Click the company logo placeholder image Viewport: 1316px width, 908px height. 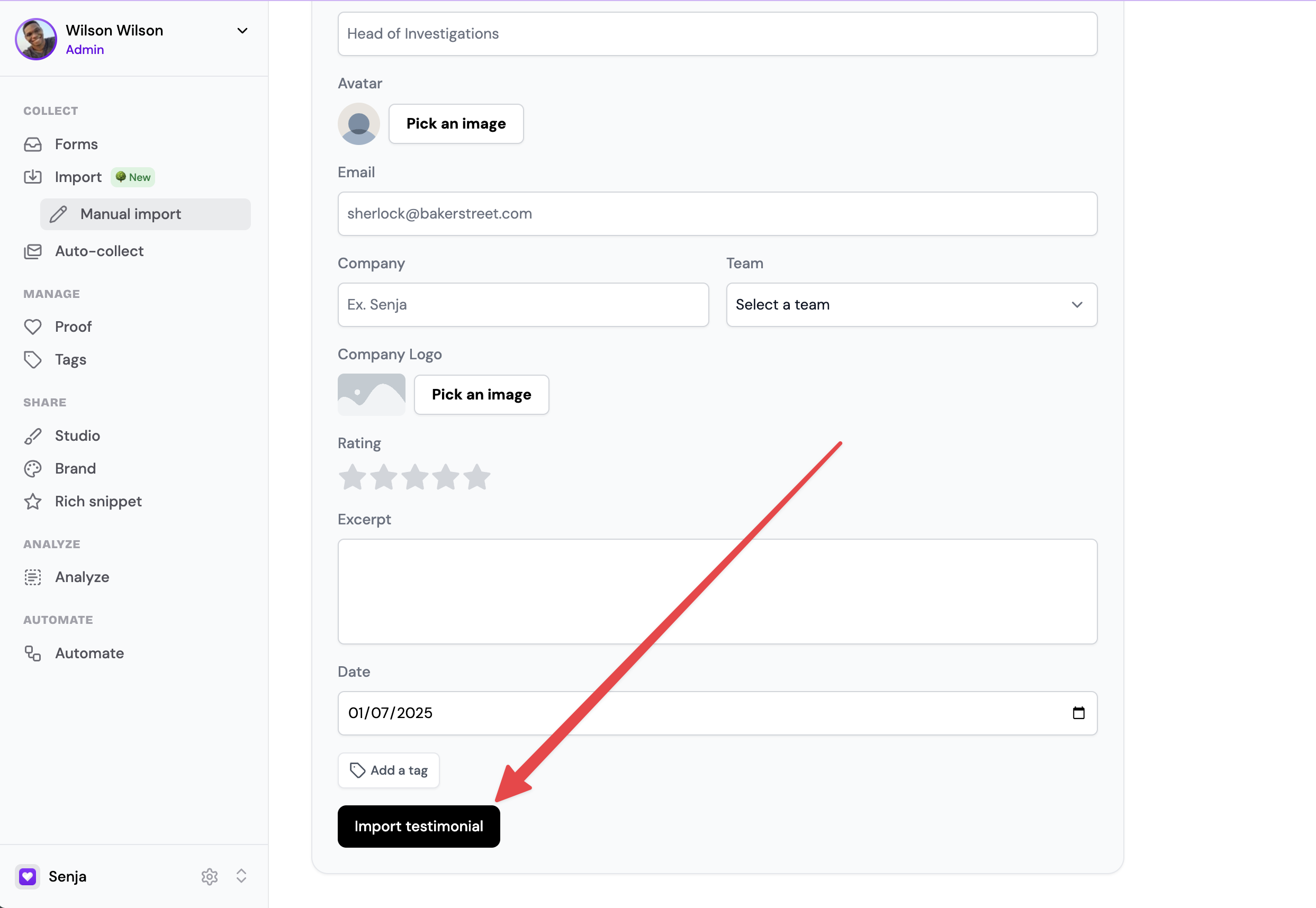coord(371,395)
